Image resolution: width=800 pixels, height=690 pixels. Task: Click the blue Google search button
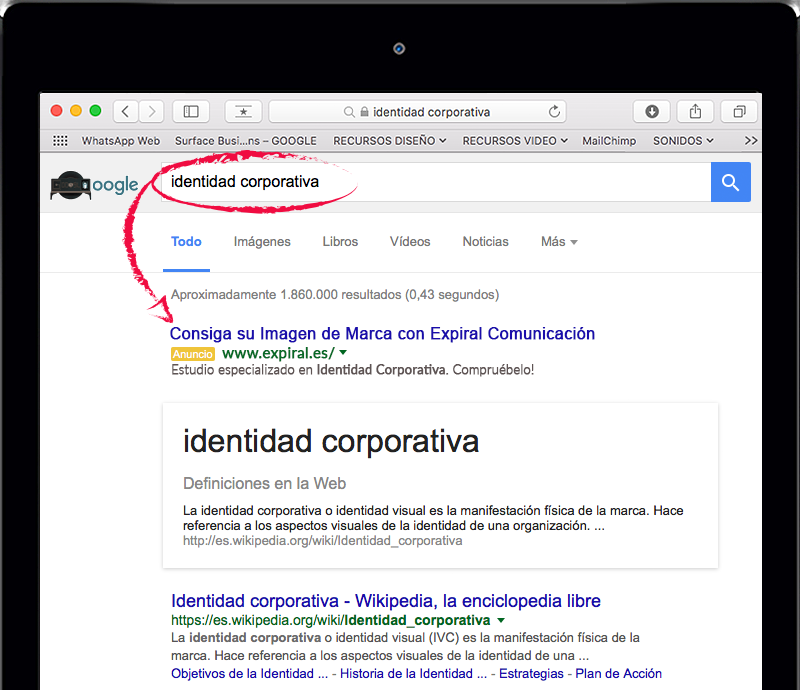[731, 182]
